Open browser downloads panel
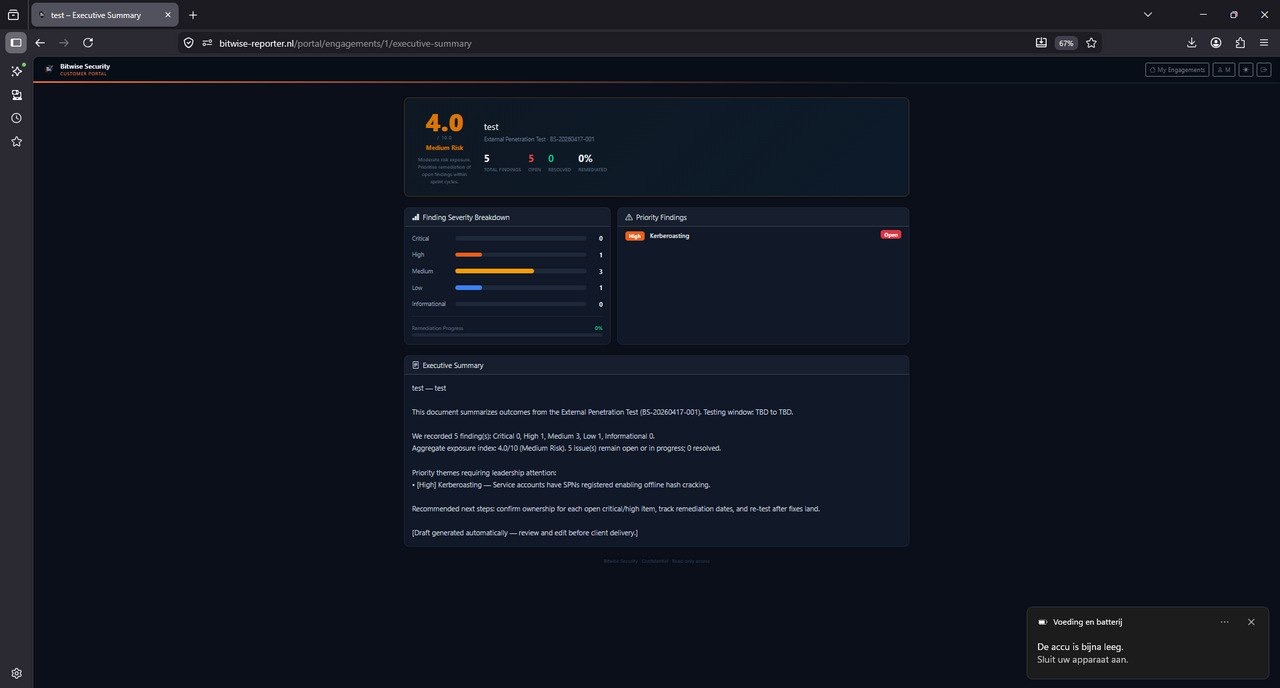This screenshot has width=1280, height=688. 1191,43
